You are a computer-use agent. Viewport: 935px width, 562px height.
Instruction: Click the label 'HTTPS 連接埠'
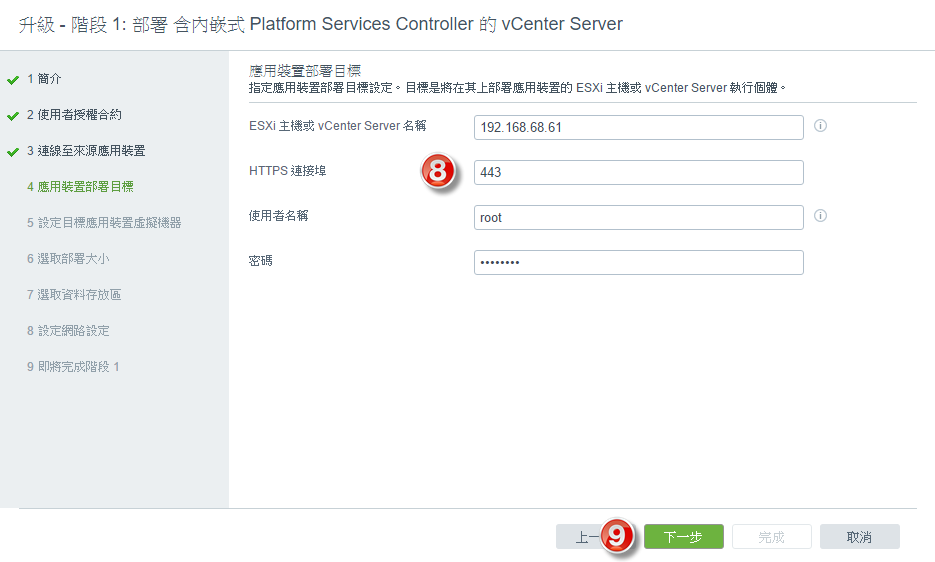(287, 171)
